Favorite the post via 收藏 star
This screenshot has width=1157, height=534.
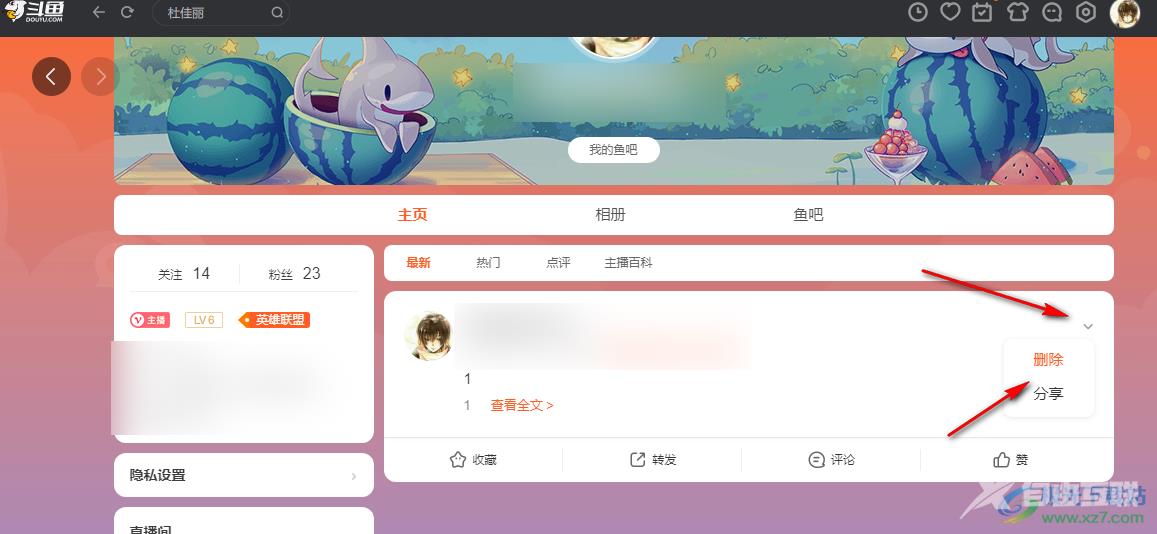click(473, 460)
